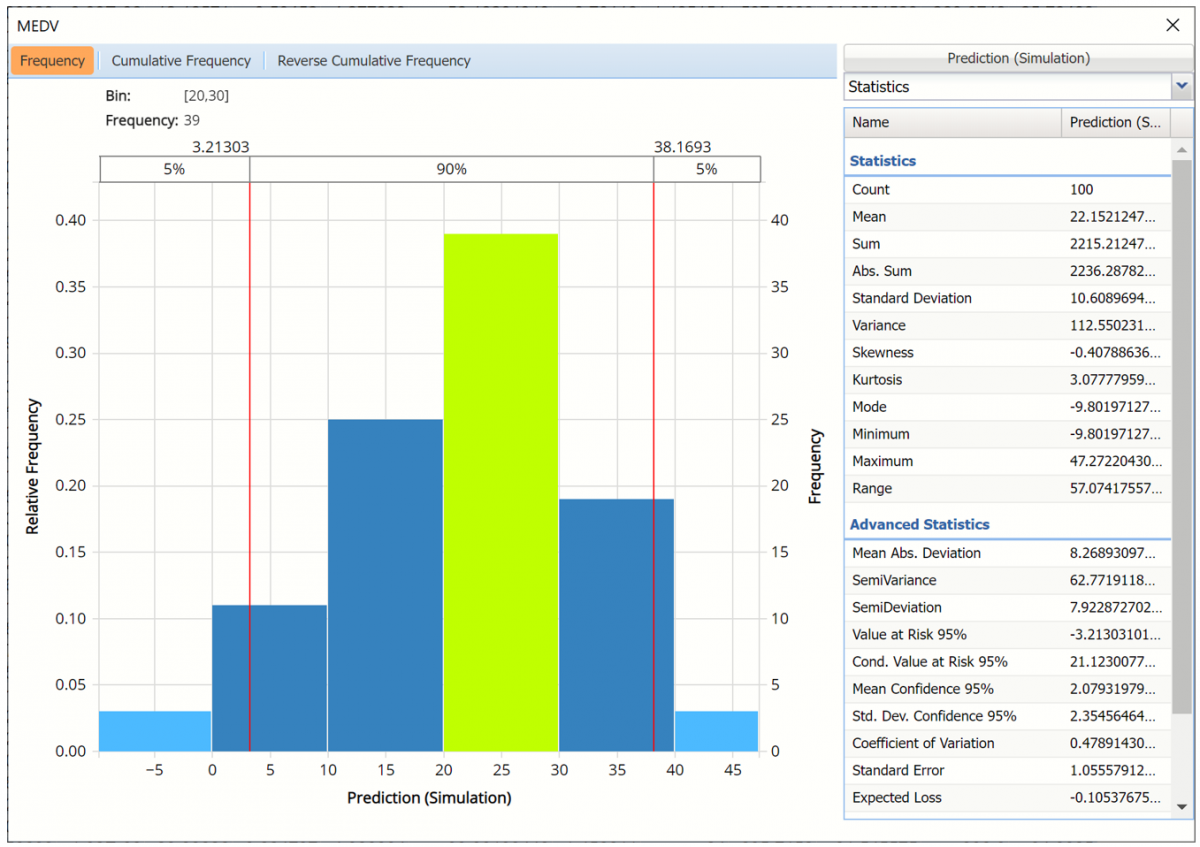
Task: Click the Statistics combo box field
Action: pos(1007,87)
